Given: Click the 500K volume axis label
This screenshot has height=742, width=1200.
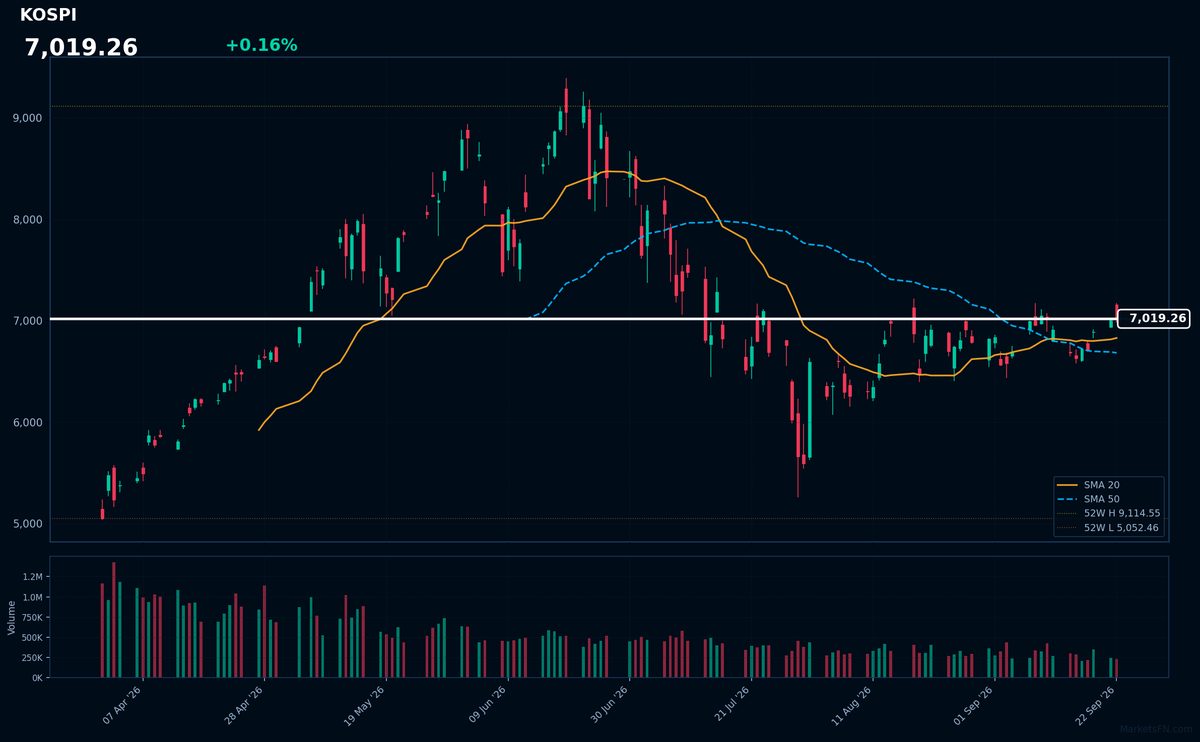Looking at the screenshot, I should coord(31,638).
